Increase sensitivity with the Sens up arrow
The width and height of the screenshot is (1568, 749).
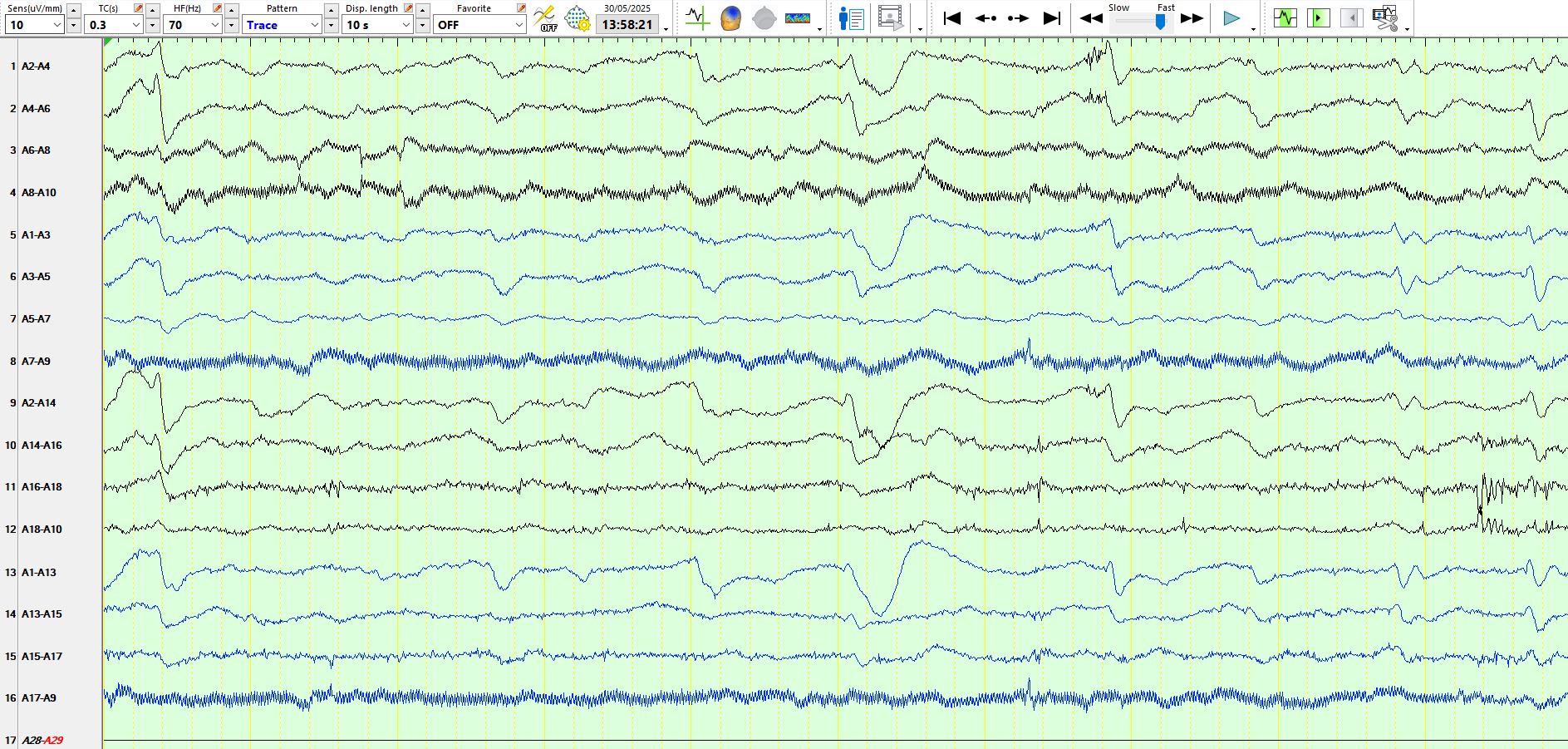pyautogui.click(x=73, y=10)
